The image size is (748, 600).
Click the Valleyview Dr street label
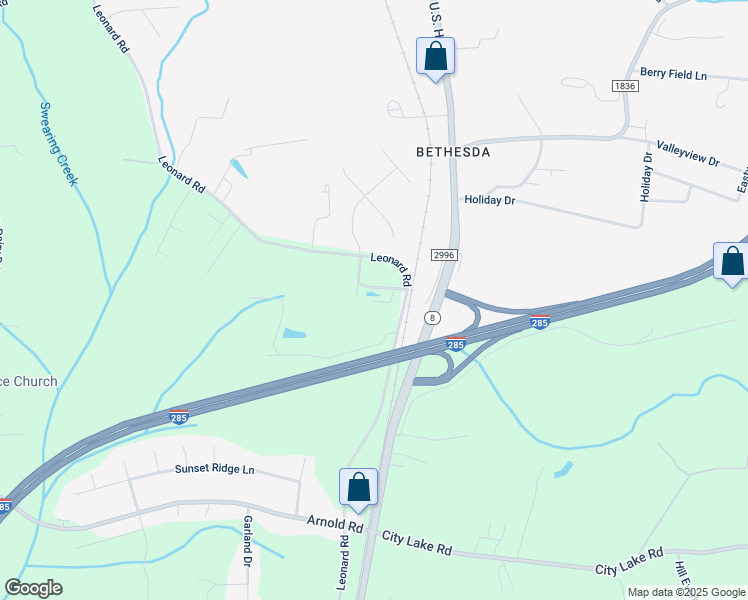click(687, 154)
